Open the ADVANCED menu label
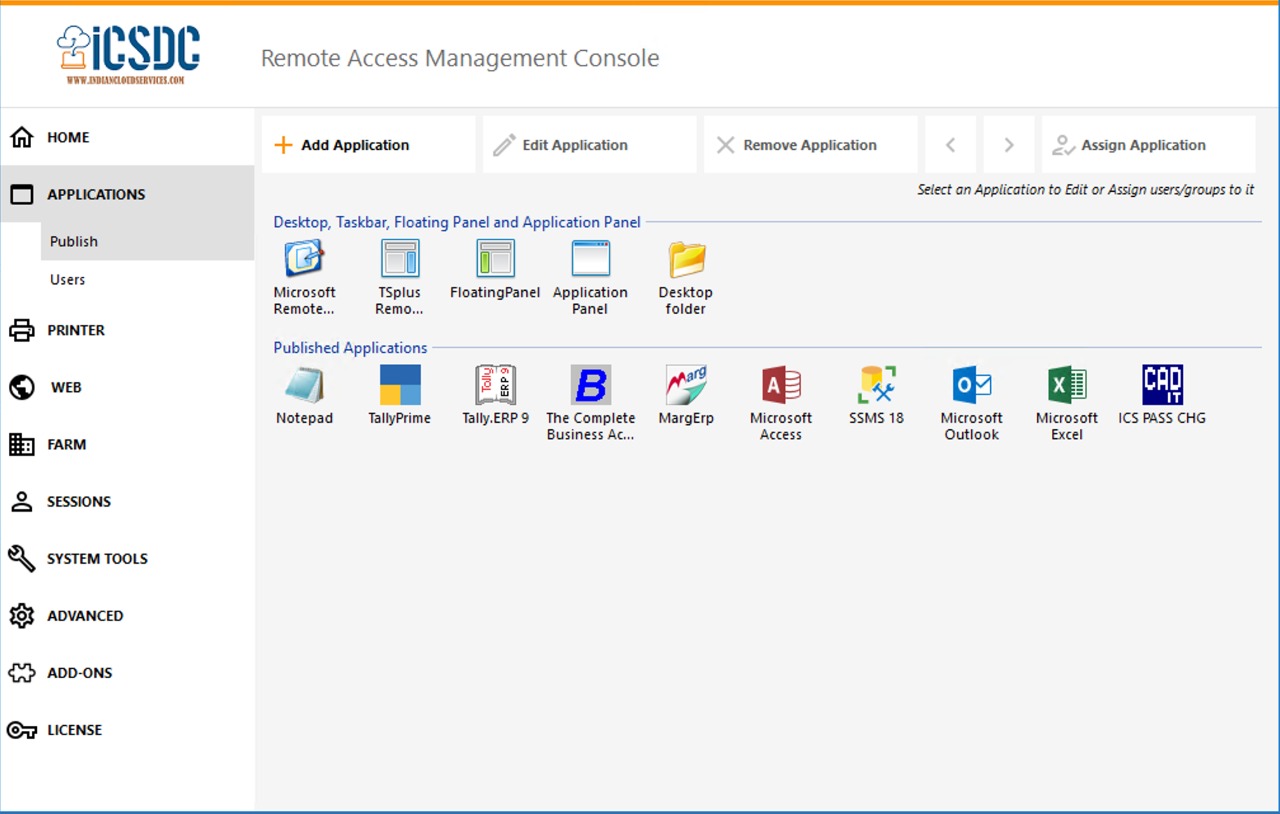The width and height of the screenshot is (1280, 814). (x=85, y=615)
